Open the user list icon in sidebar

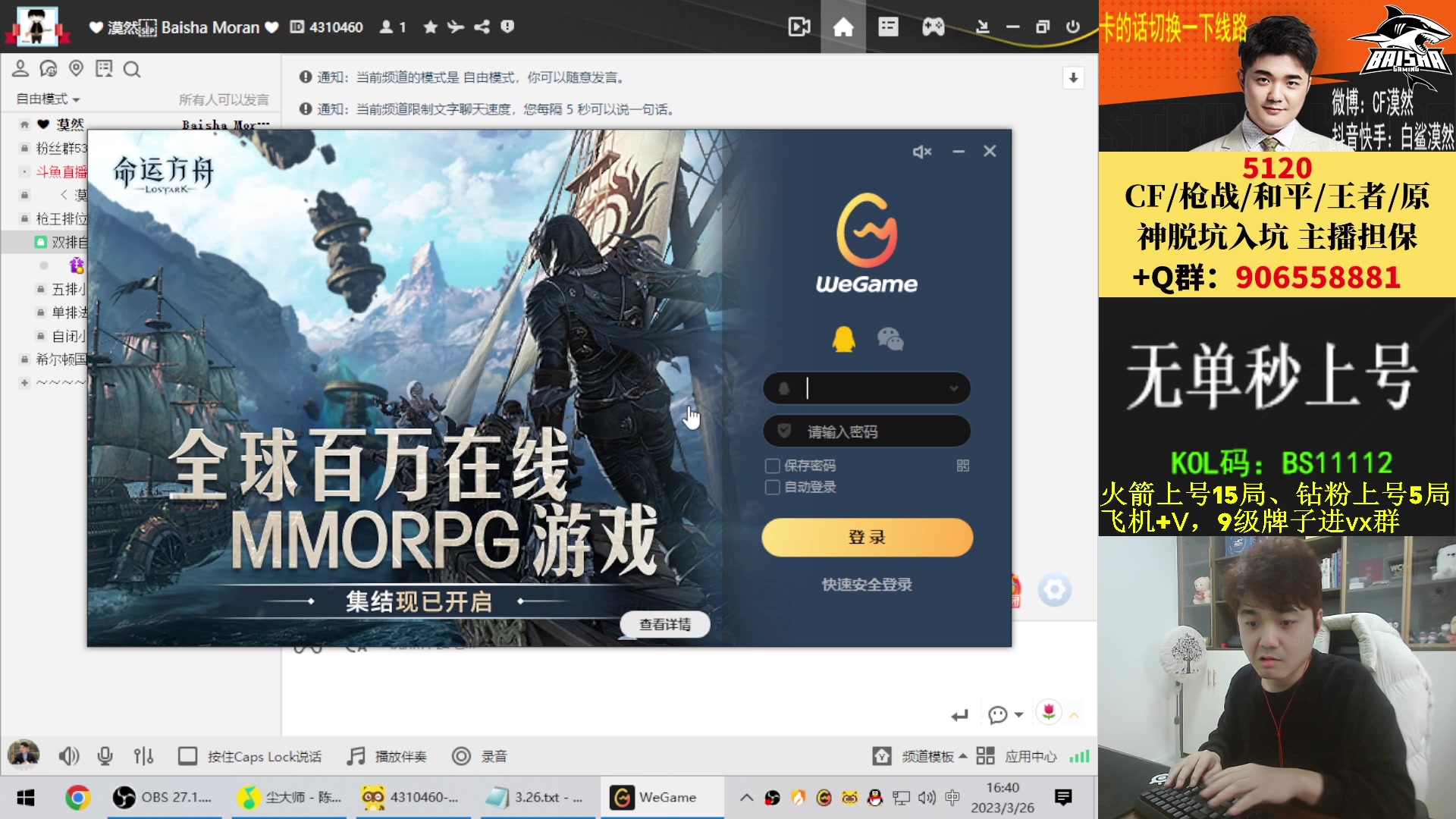[20, 69]
